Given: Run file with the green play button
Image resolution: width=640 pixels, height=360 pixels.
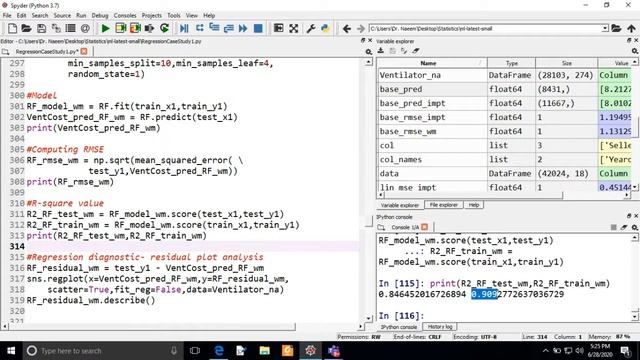Looking at the screenshot, I should 105,29.
